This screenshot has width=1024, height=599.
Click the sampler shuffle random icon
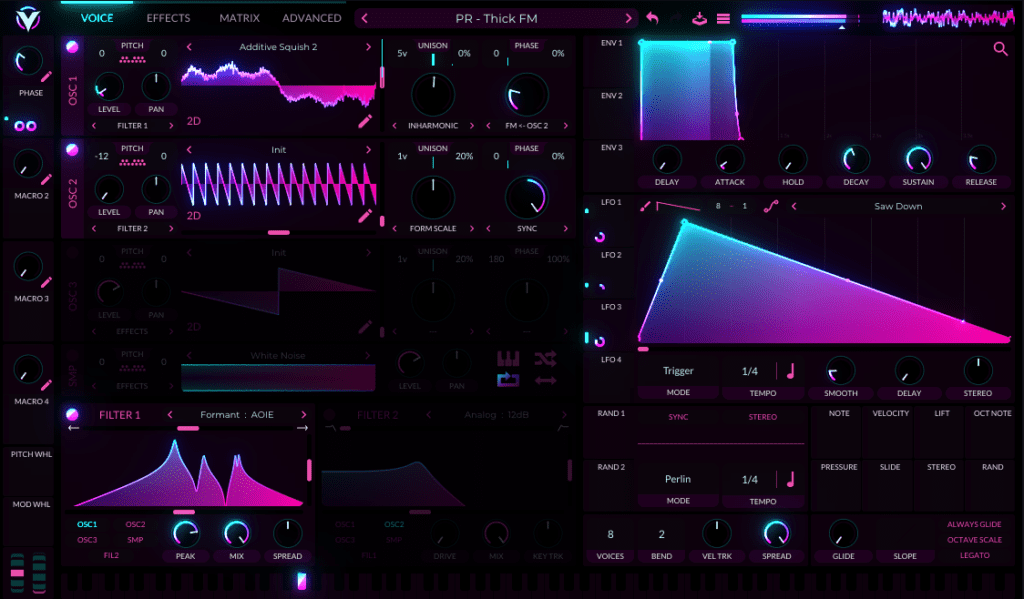pyautogui.click(x=545, y=358)
